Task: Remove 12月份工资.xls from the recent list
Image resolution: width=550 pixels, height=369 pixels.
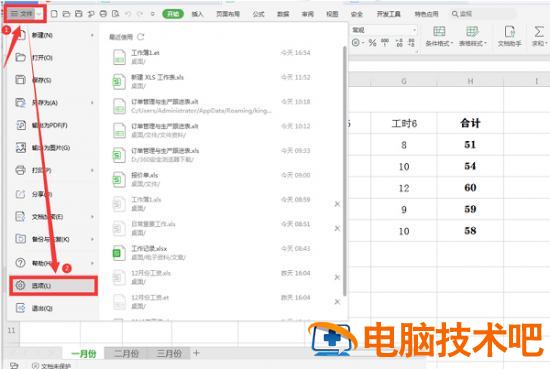Action: coord(337,277)
